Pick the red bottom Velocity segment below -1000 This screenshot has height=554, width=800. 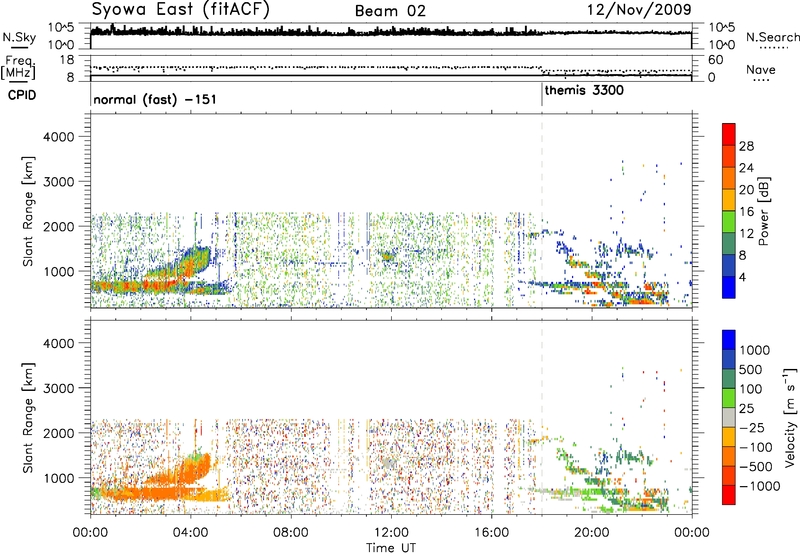pyautogui.click(x=729, y=495)
